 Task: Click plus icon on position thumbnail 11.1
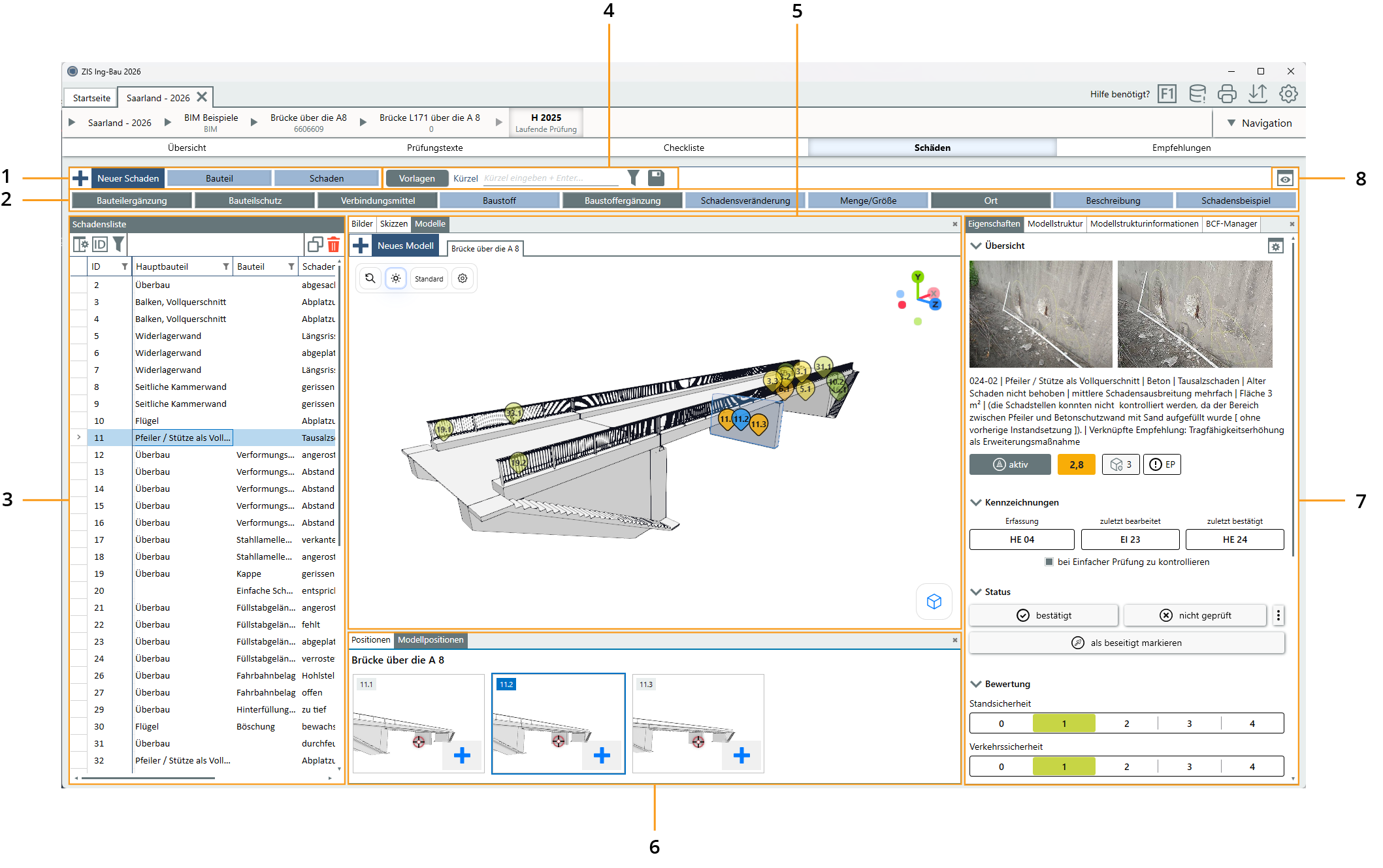click(x=462, y=756)
